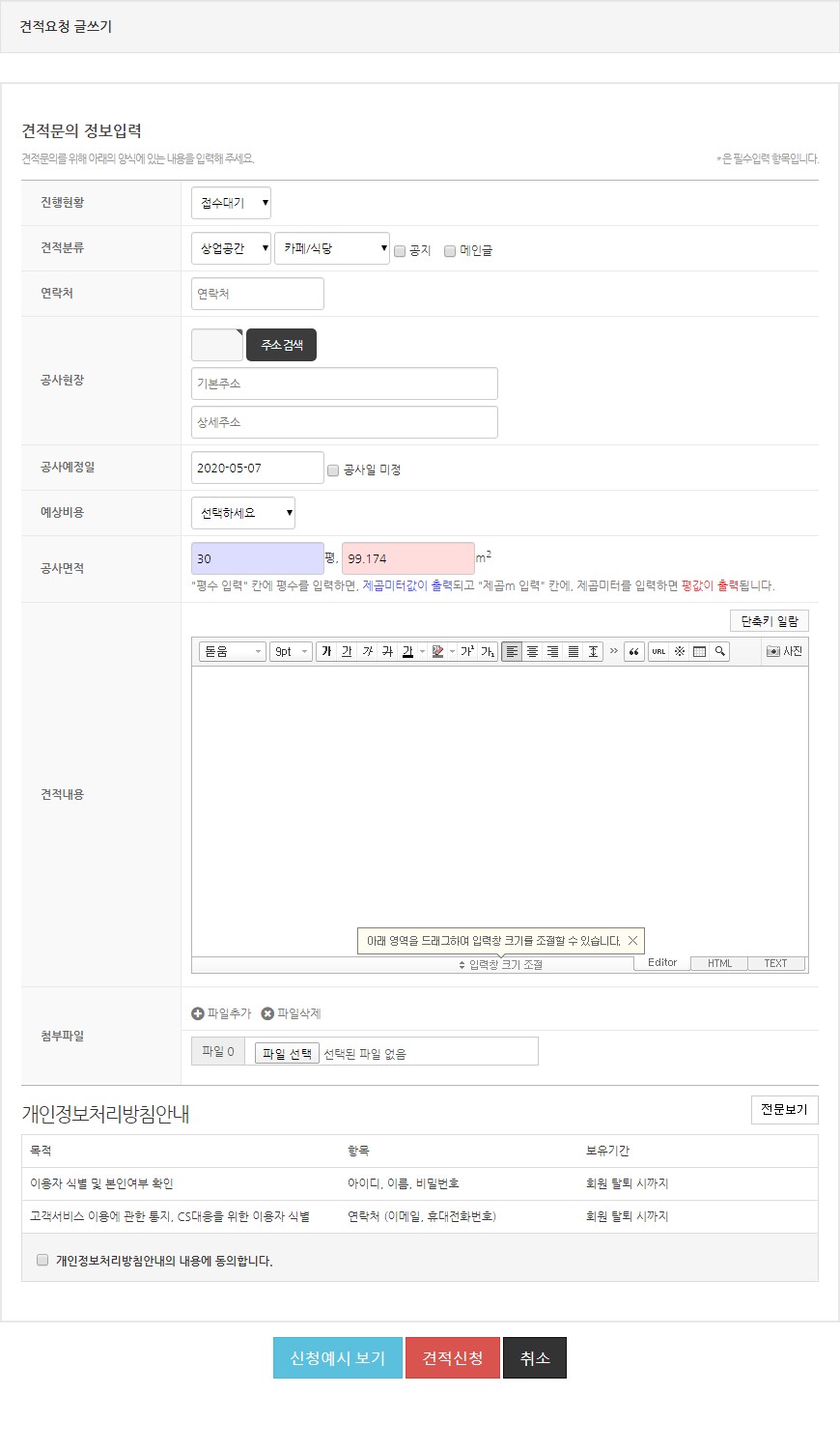840x1451 pixels.
Task: Click the 기본주소 address field
Action: [345, 384]
